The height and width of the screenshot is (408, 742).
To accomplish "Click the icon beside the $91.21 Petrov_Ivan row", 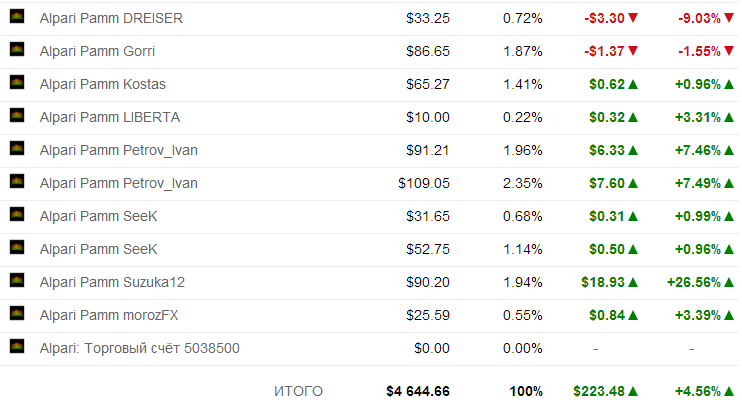I will (17, 149).
